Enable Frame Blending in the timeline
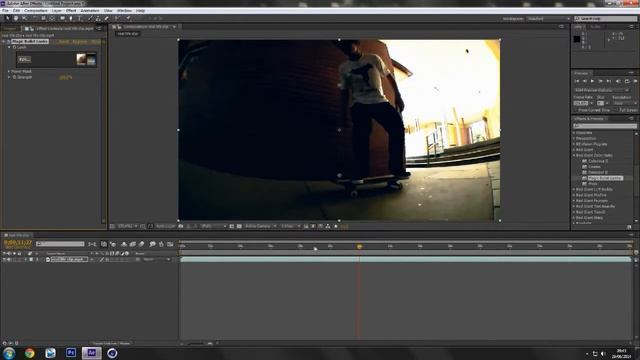The height and width of the screenshot is (360, 640). pos(132,244)
